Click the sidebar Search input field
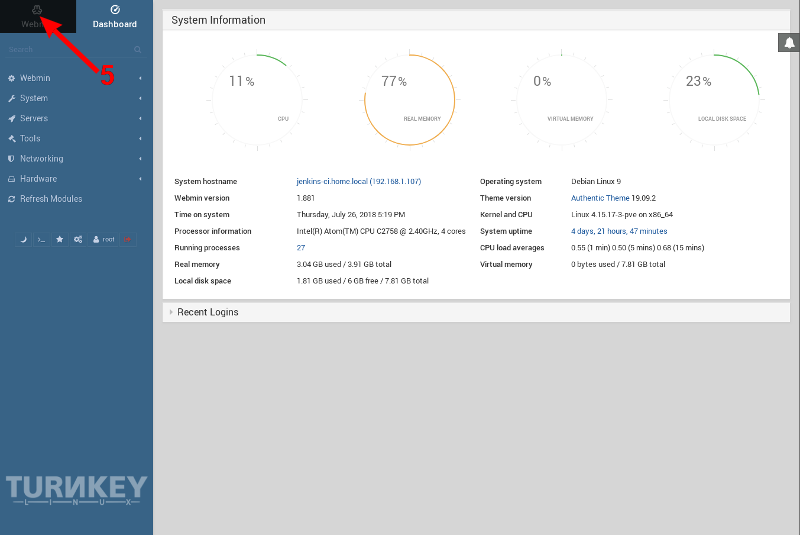 click(65, 49)
